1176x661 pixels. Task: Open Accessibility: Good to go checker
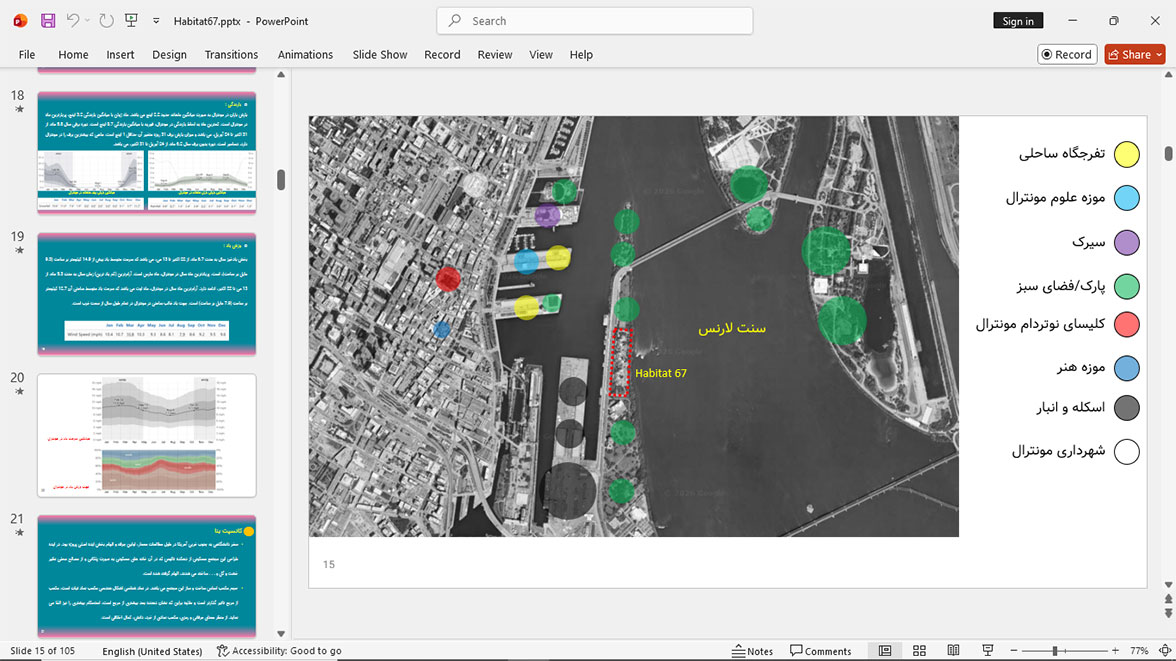coord(279,650)
